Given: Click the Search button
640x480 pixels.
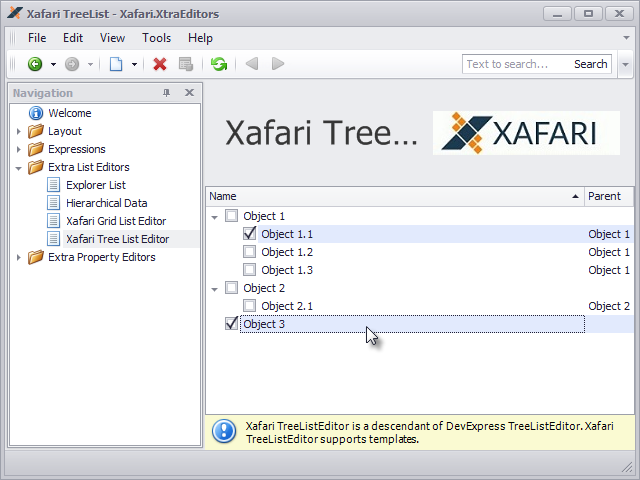Looking at the screenshot, I should 591,64.
